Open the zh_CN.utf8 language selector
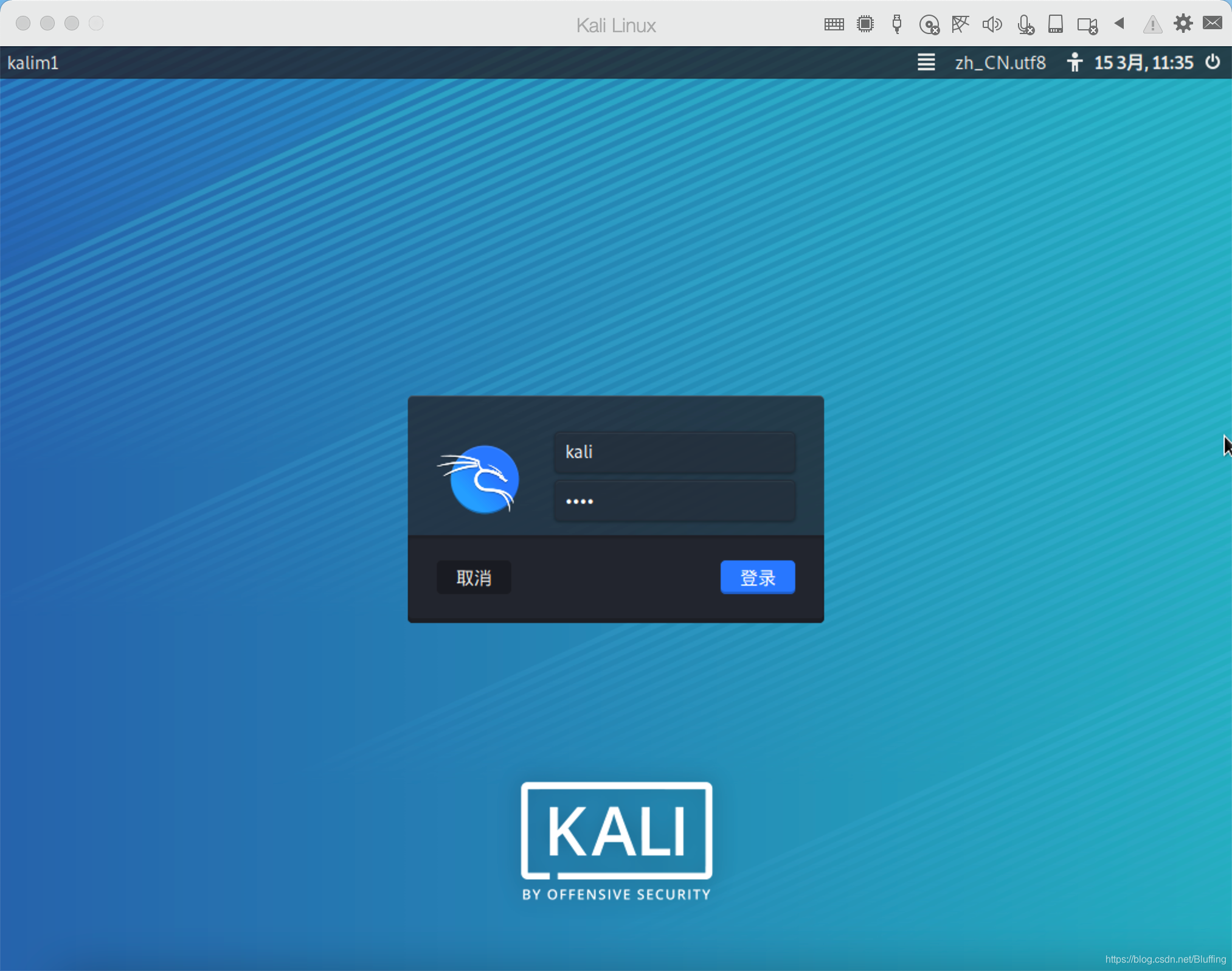1232x971 pixels. 1000,63
